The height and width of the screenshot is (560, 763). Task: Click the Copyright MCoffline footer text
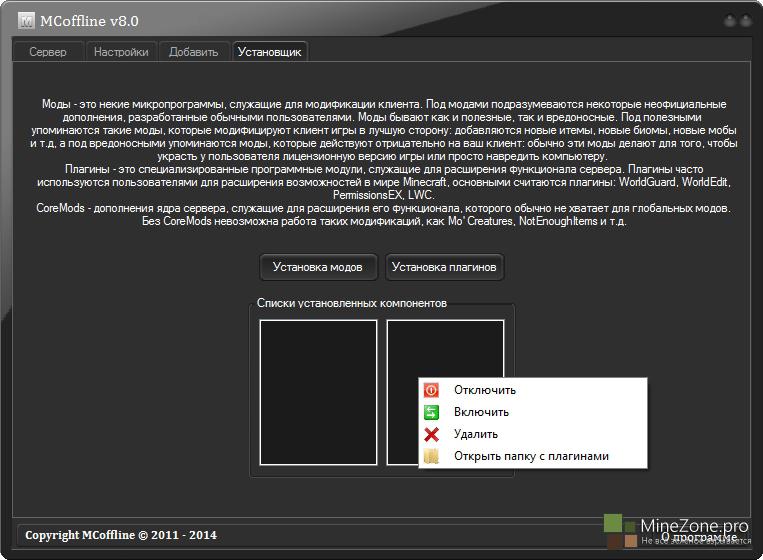(x=120, y=535)
